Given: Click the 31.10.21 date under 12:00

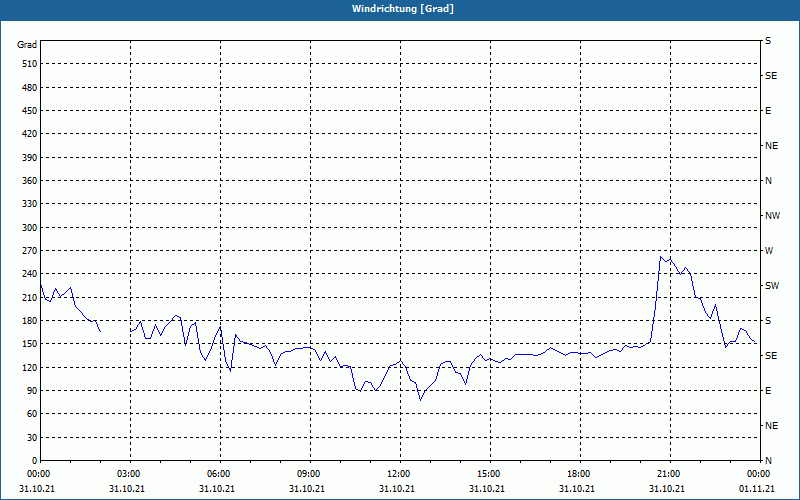Looking at the screenshot, I should (x=396, y=489).
